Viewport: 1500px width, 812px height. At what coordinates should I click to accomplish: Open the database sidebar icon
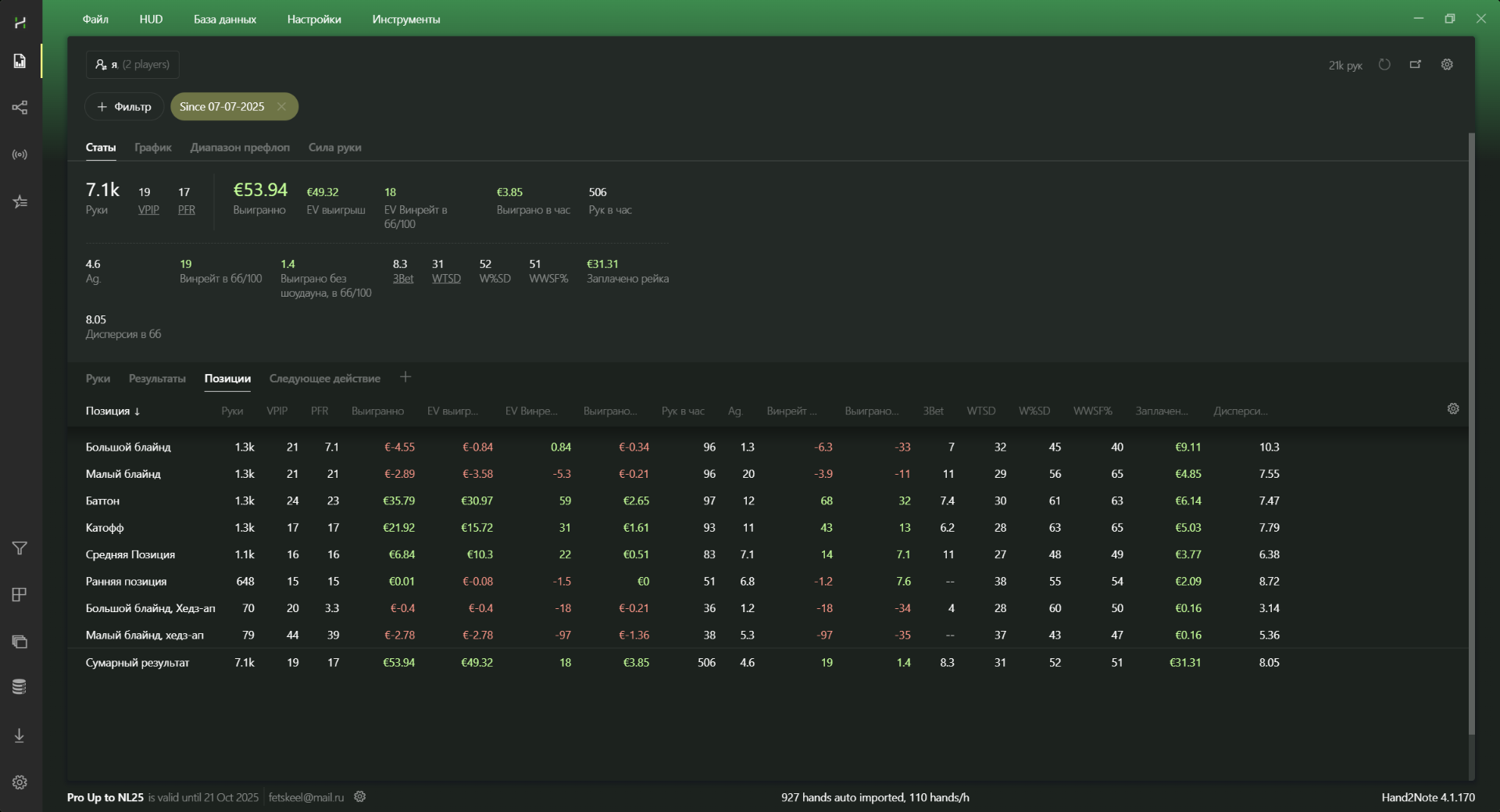[x=20, y=687]
